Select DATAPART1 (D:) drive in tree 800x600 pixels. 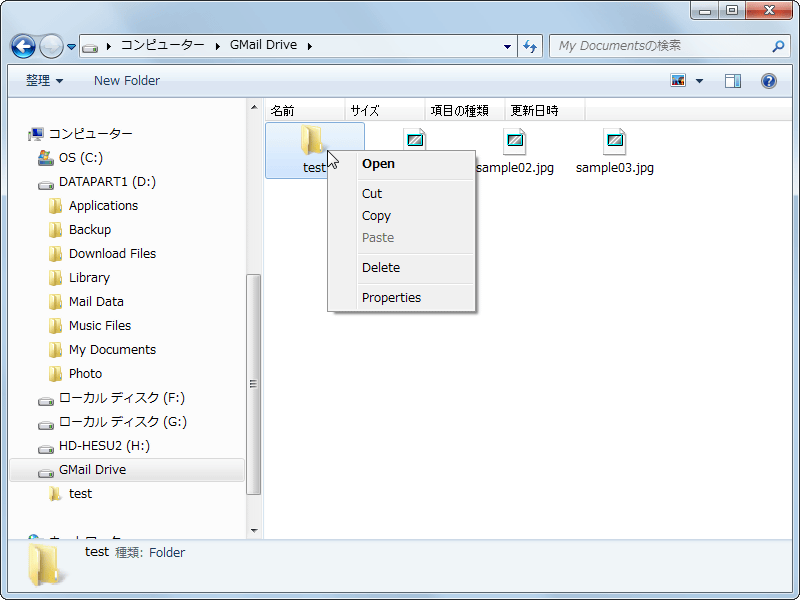pos(107,182)
